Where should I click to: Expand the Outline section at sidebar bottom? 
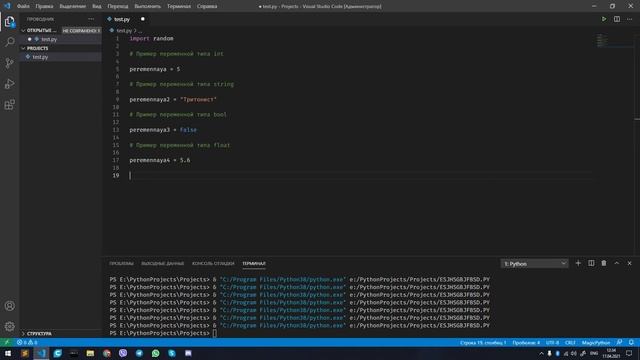[x=23, y=333]
